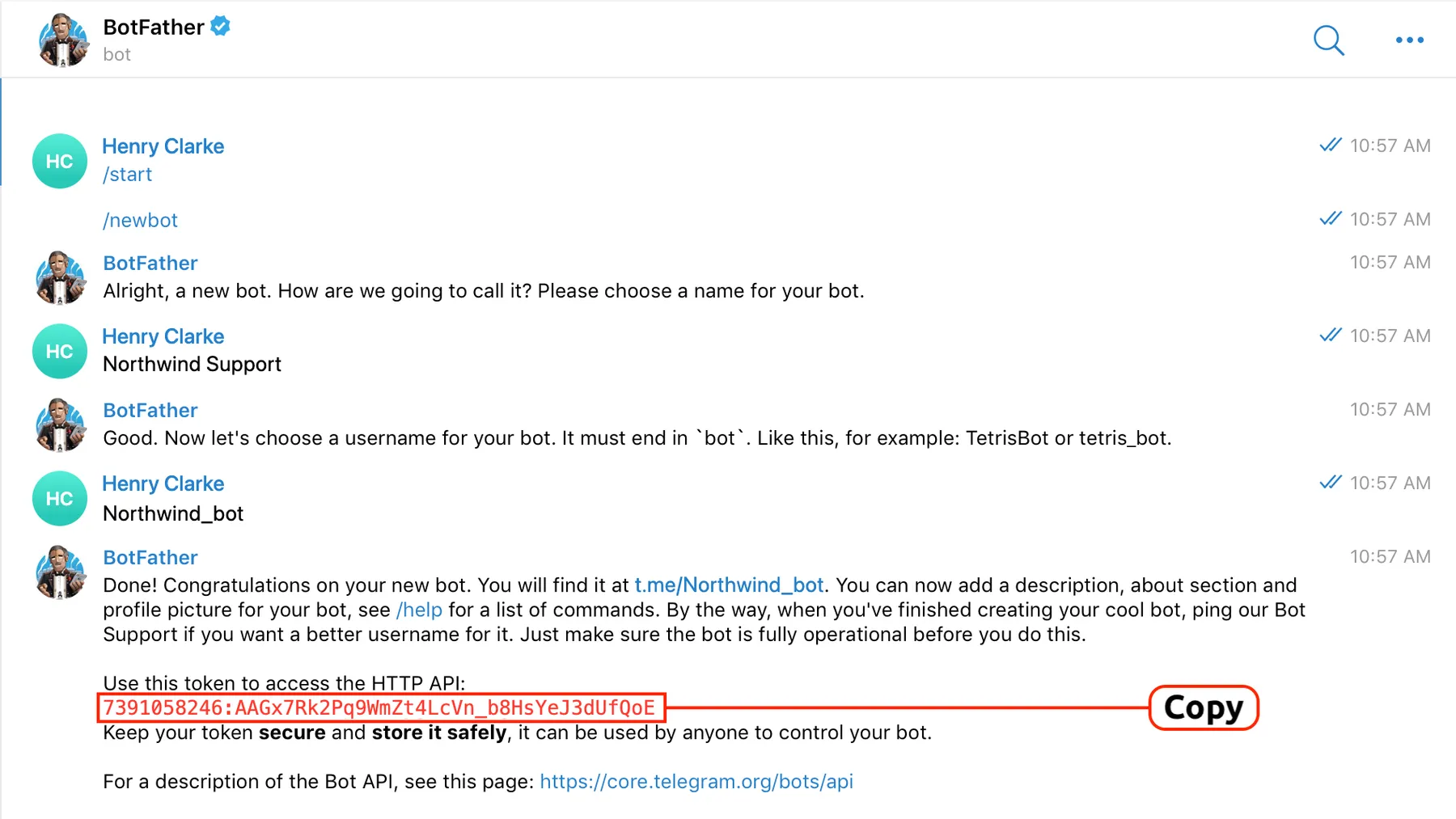Viewport: 1456px width, 819px height.
Task: Click the BotFather sender name above Alright message
Action: click(x=150, y=263)
